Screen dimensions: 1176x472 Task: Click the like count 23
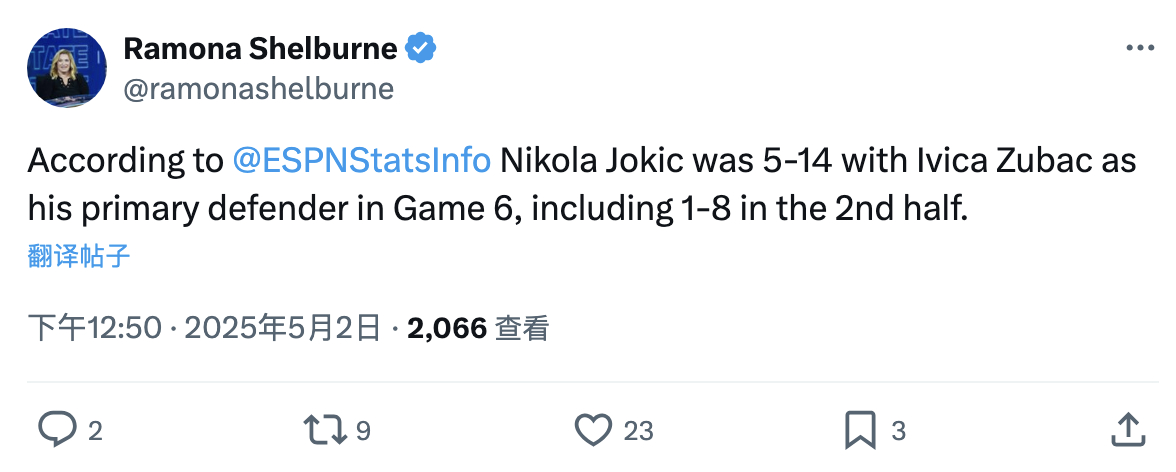point(638,431)
